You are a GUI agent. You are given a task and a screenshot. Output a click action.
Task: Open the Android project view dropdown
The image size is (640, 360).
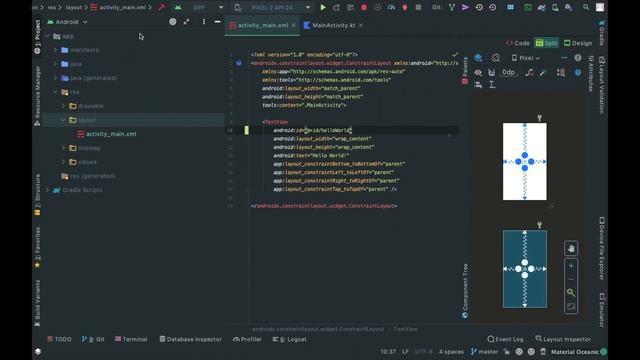[67, 22]
